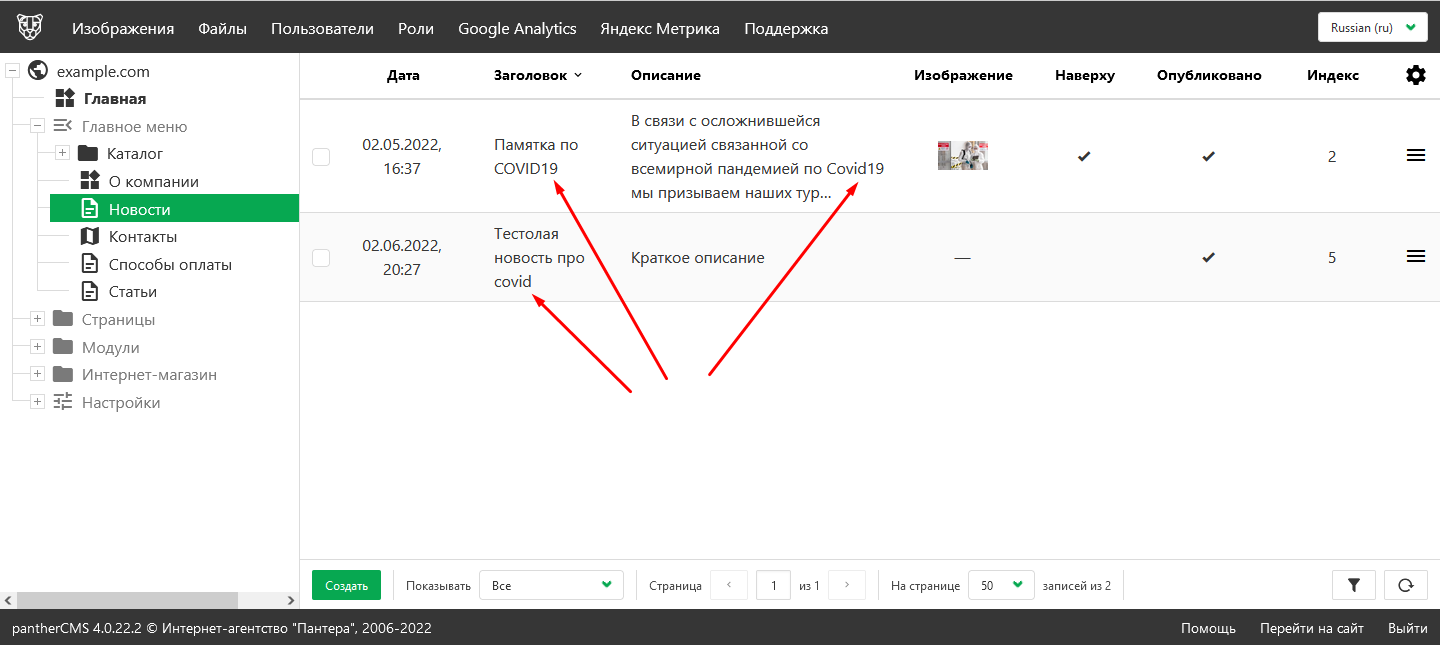This screenshot has width=1440, height=645.
Task: Click the filter funnel icon
Action: coord(1354,585)
